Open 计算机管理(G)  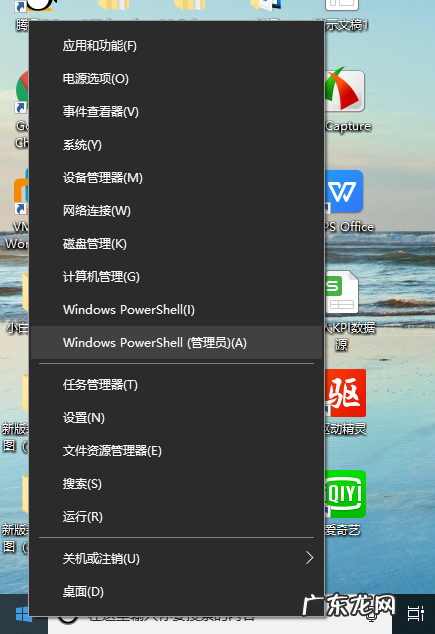(177, 277)
